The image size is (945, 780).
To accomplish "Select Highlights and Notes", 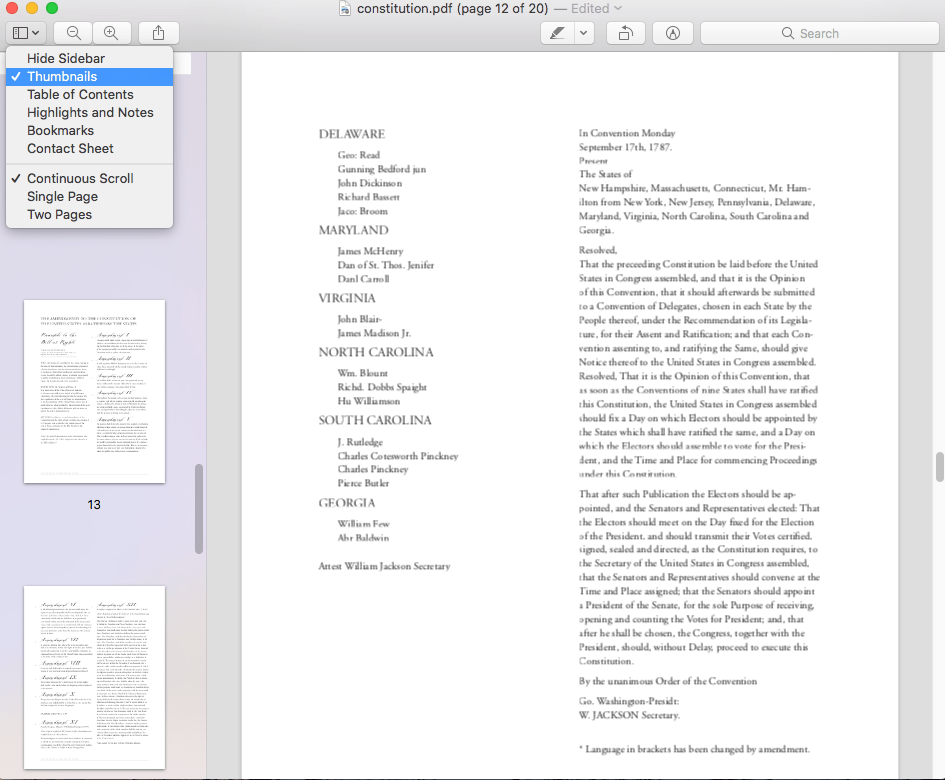I will pos(89,112).
